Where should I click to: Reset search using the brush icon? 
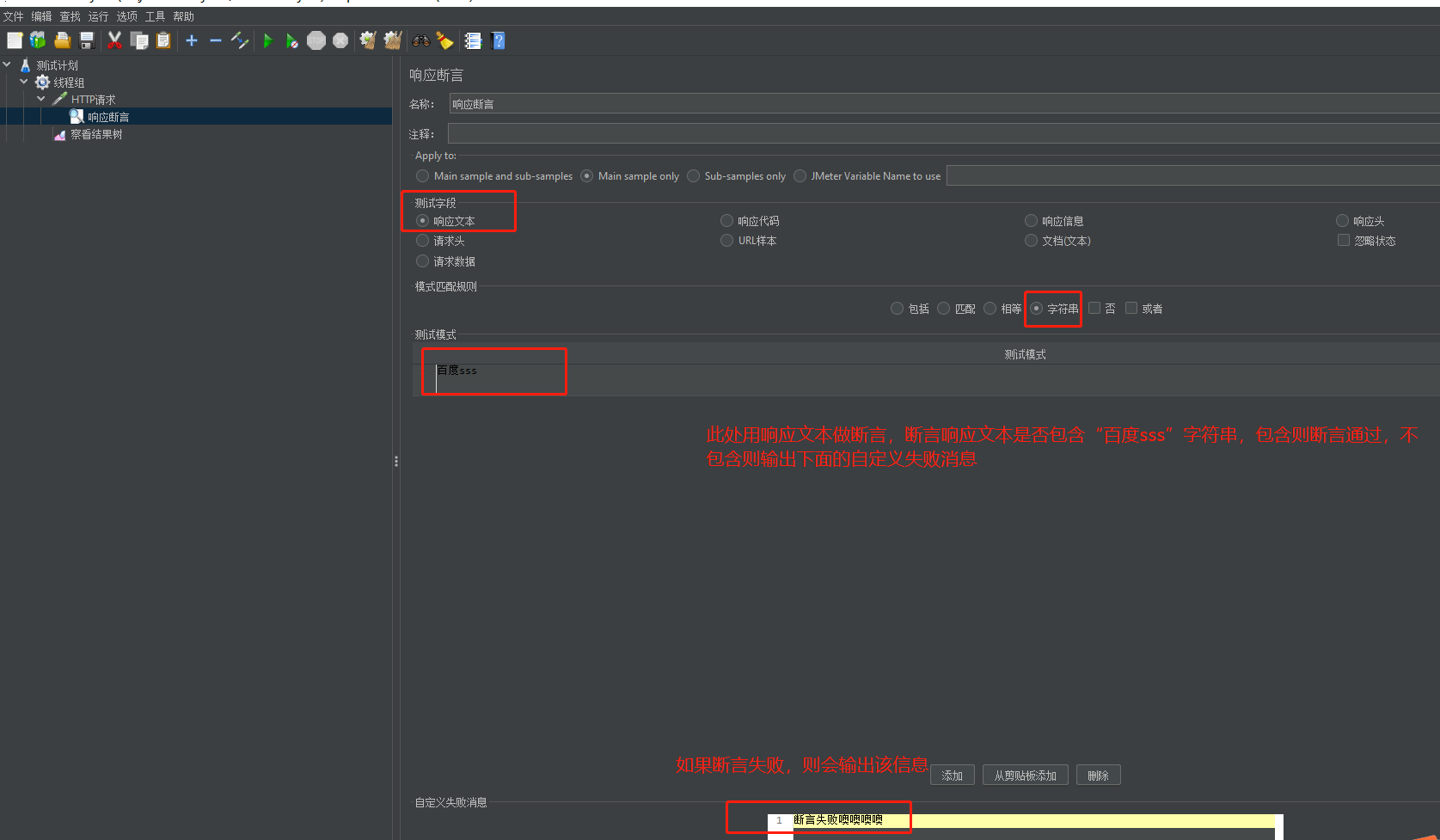point(444,40)
